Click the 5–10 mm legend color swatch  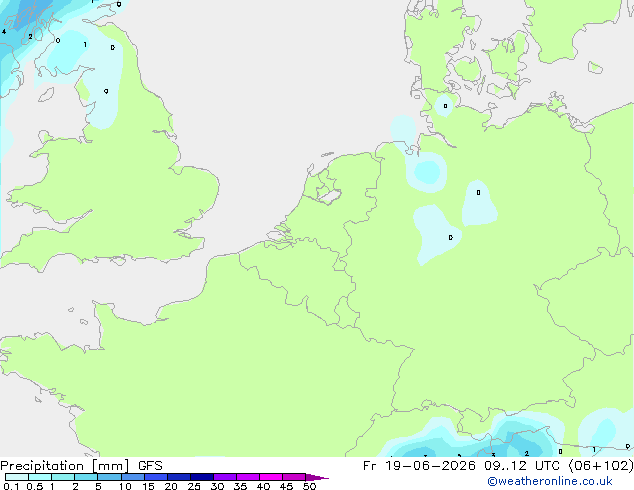click(109, 477)
